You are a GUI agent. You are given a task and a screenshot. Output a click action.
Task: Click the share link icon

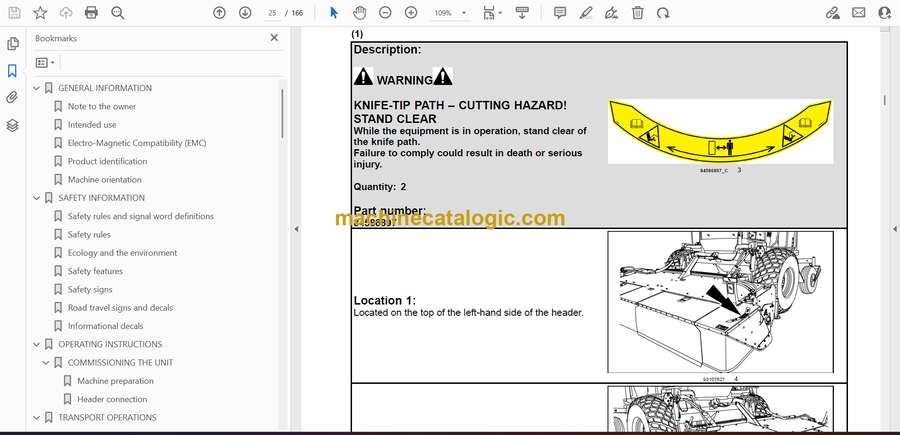click(832, 13)
